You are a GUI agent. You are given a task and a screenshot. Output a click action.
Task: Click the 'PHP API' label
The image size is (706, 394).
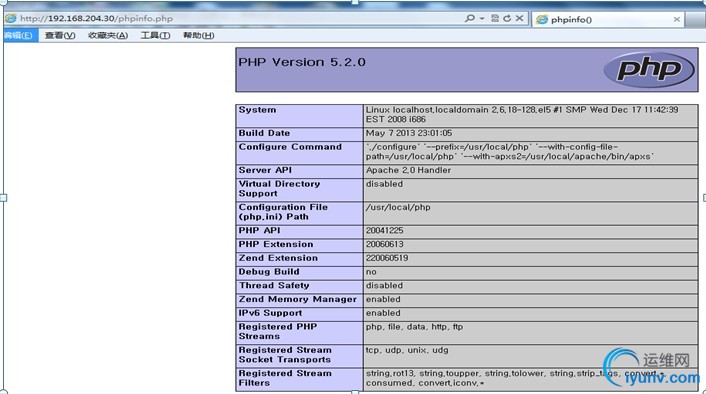coord(259,231)
